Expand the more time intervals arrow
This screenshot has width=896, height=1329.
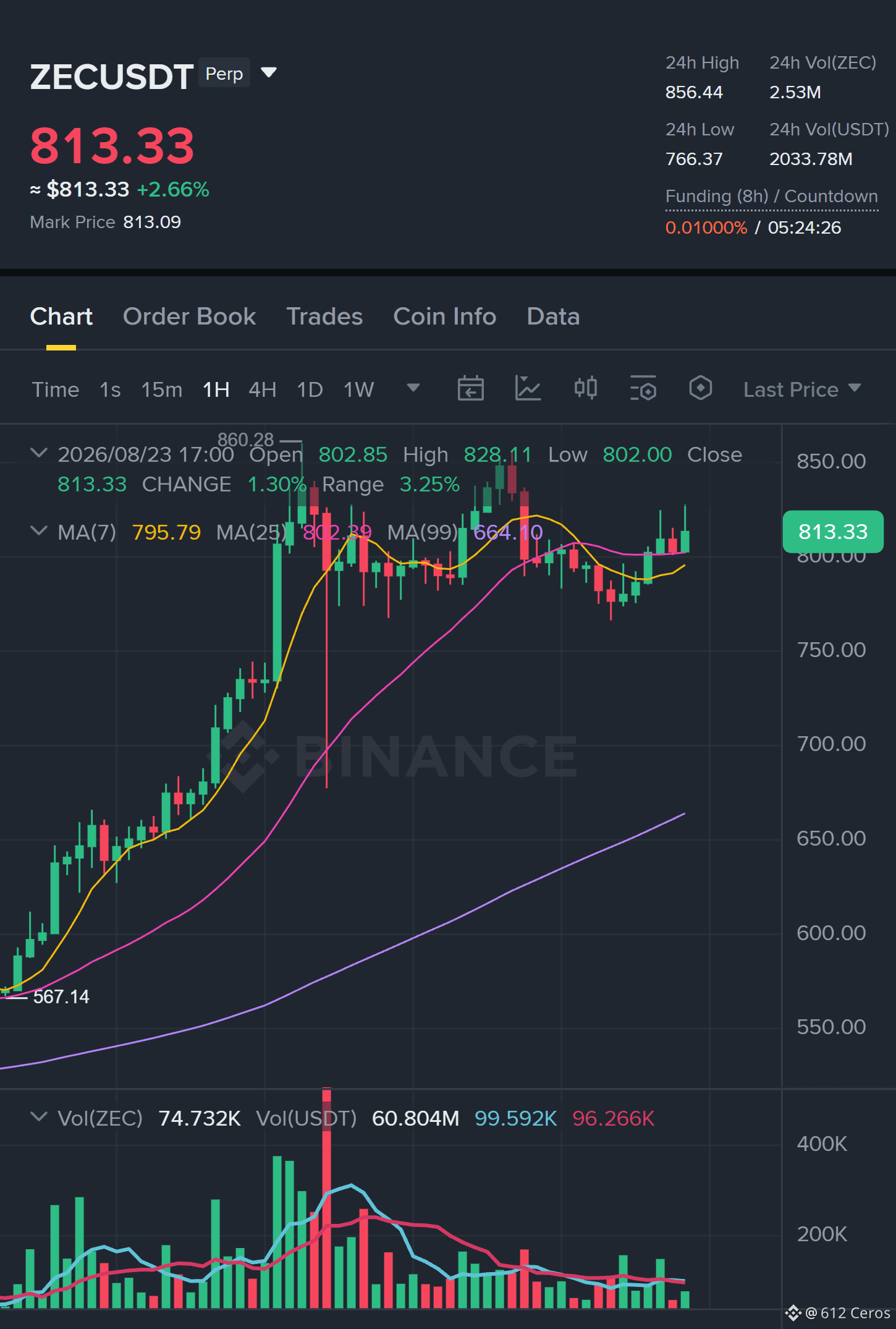click(x=413, y=388)
